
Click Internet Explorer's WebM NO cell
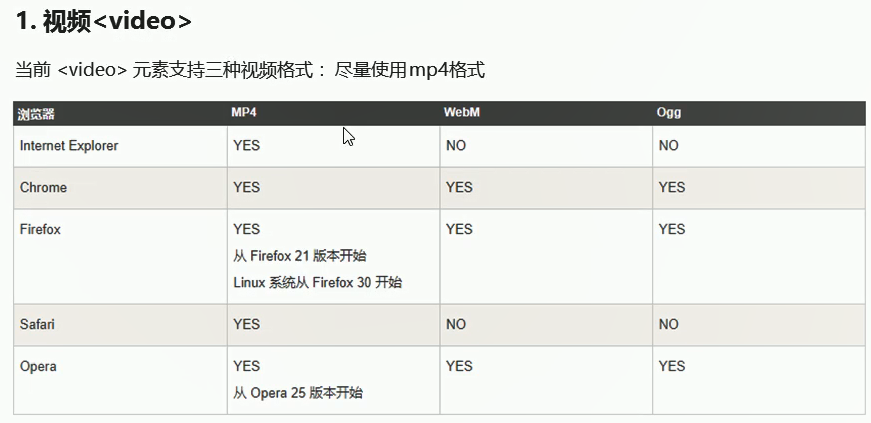coord(456,146)
